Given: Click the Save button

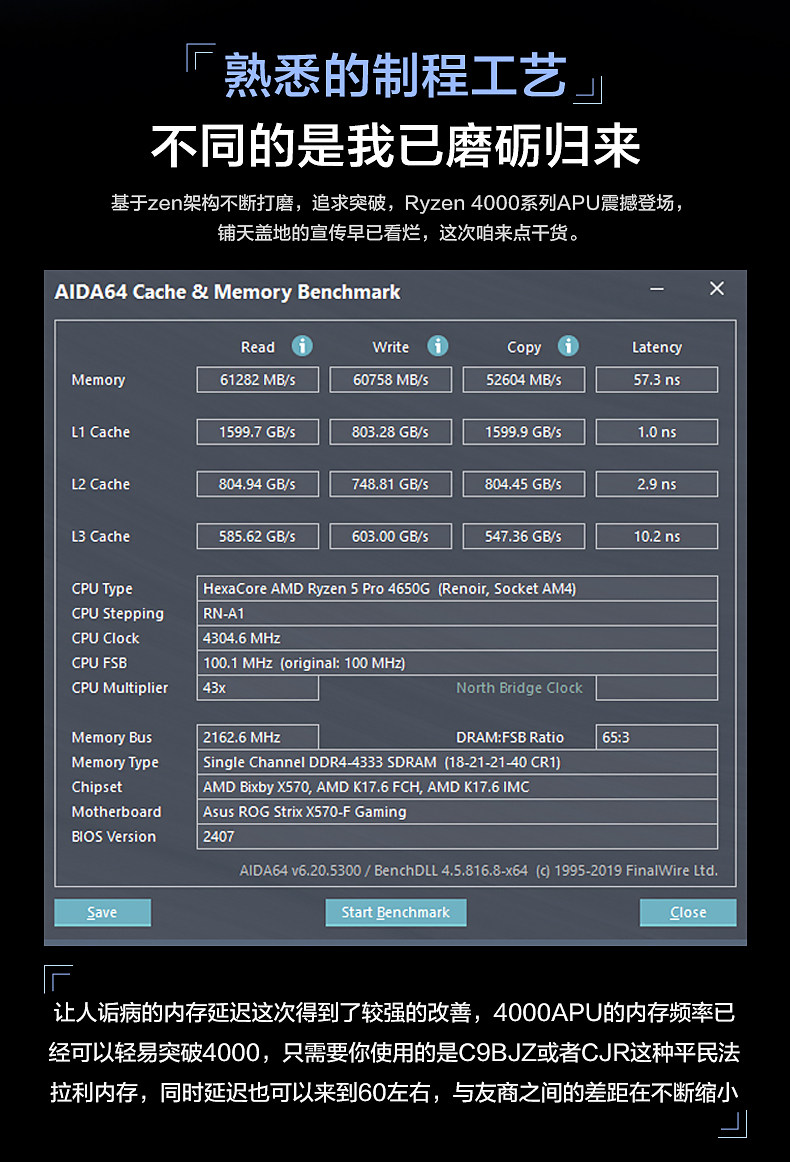Looking at the screenshot, I should click(x=102, y=912).
